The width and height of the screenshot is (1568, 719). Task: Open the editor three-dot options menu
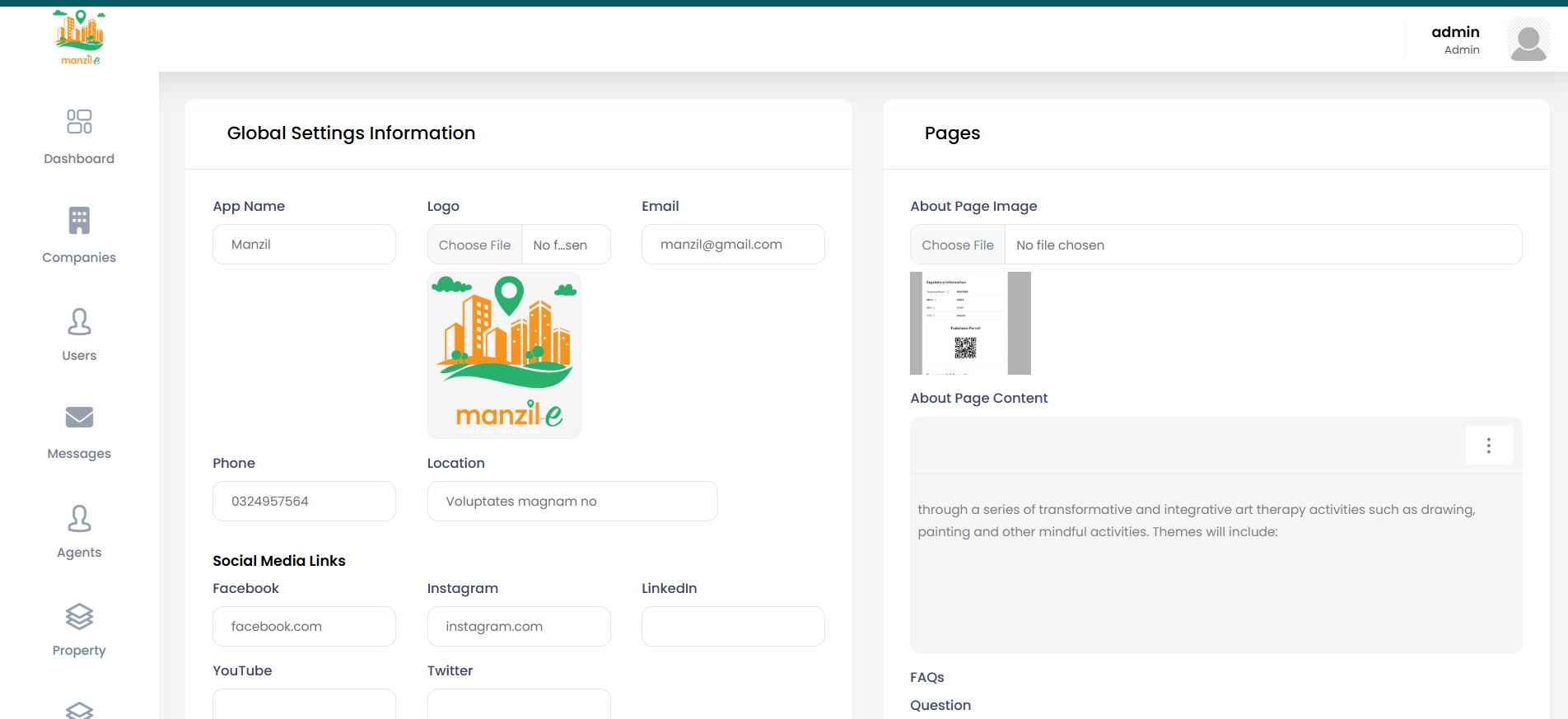pyautogui.click(x=1488, y=446)
